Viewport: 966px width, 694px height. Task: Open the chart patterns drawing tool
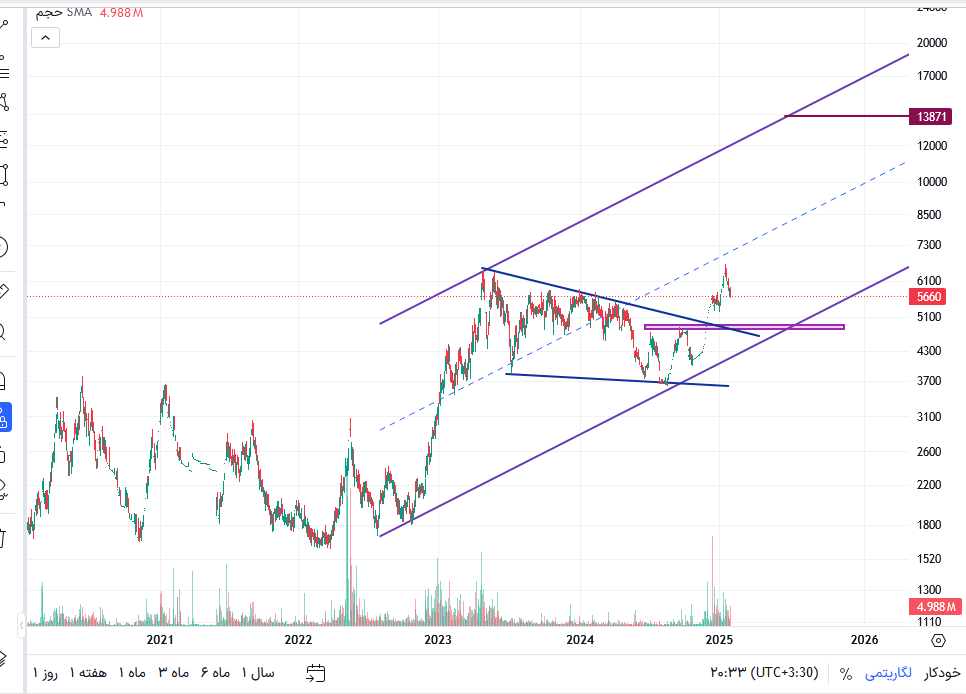coord(3,102)
